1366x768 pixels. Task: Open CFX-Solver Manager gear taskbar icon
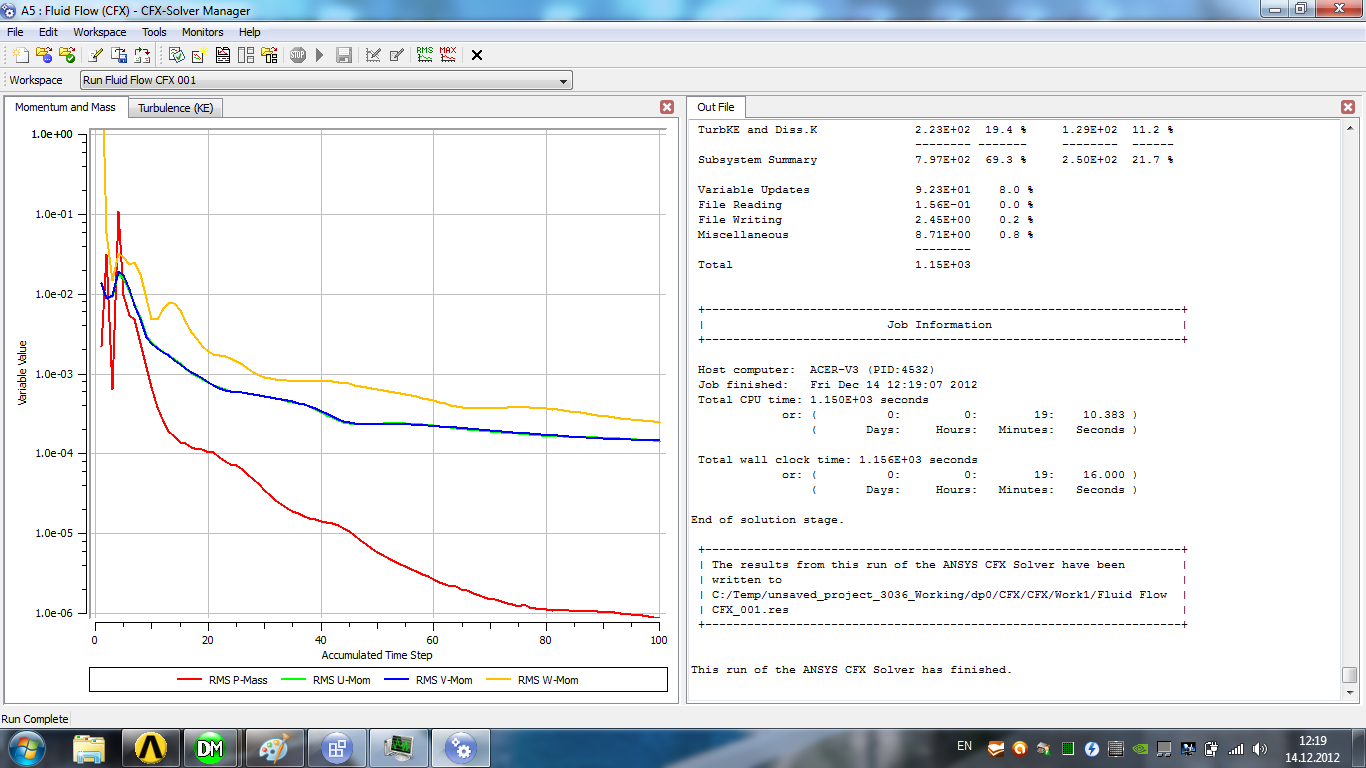459,748
